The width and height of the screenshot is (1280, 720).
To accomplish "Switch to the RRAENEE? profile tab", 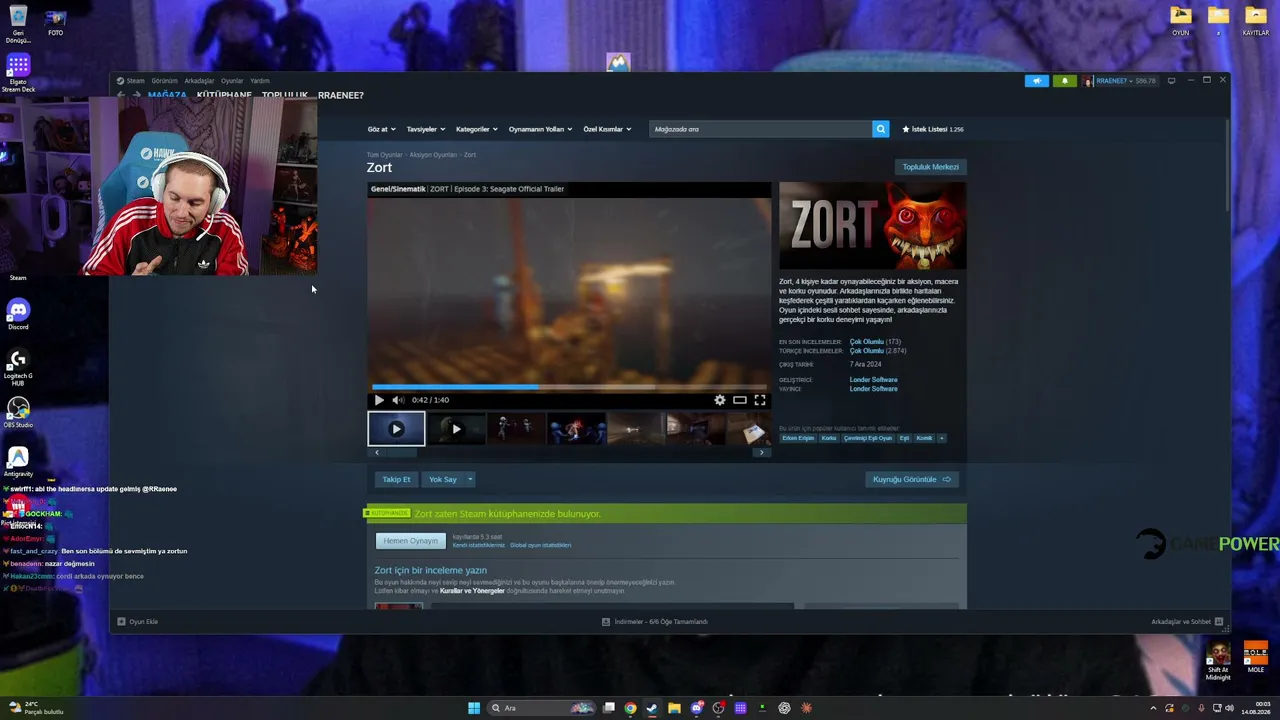I will 341,96.
